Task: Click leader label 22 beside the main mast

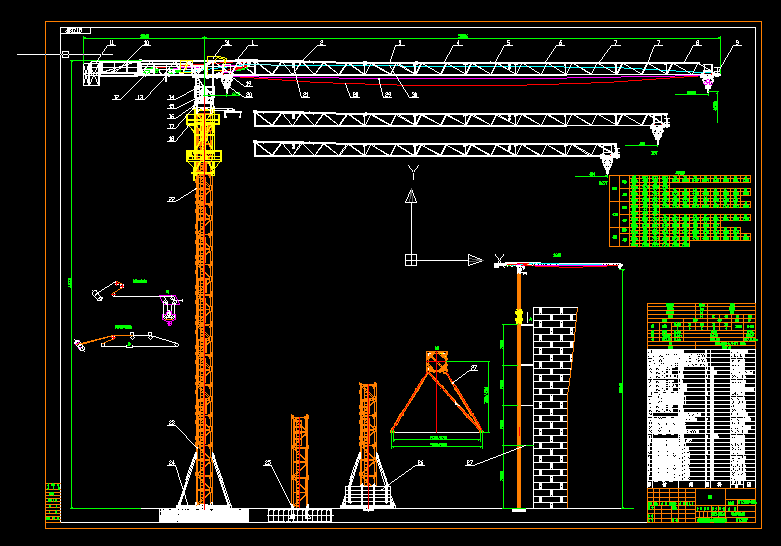Action: coord(172,199)
